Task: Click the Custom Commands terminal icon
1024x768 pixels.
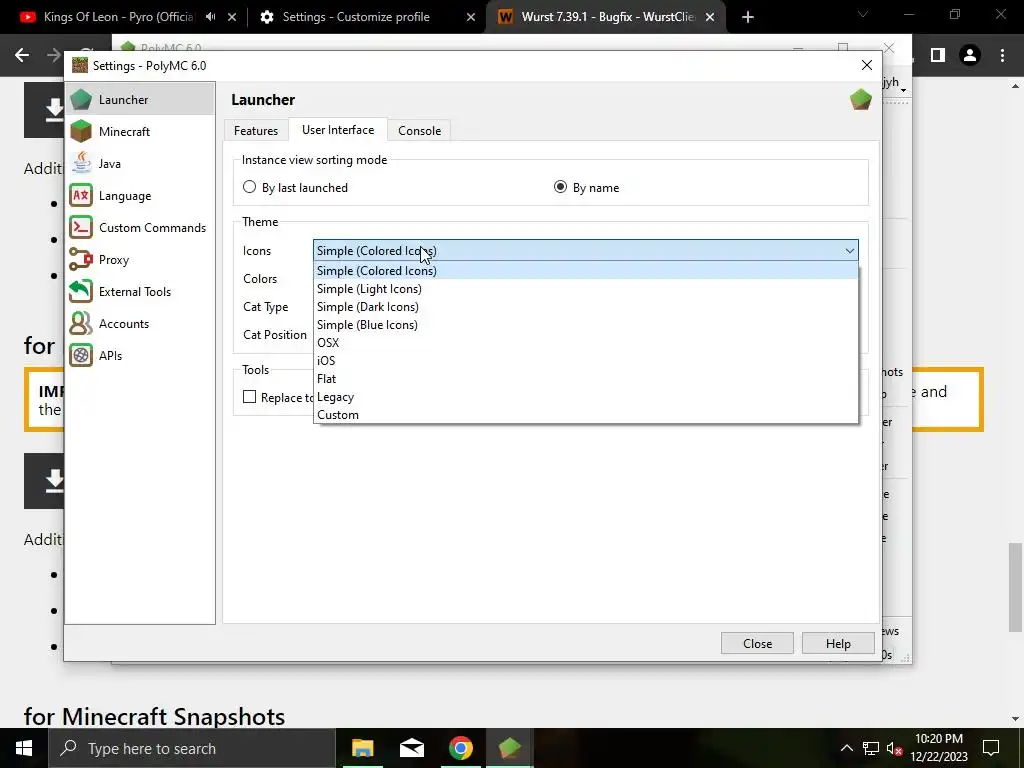Action: [81, 227]
